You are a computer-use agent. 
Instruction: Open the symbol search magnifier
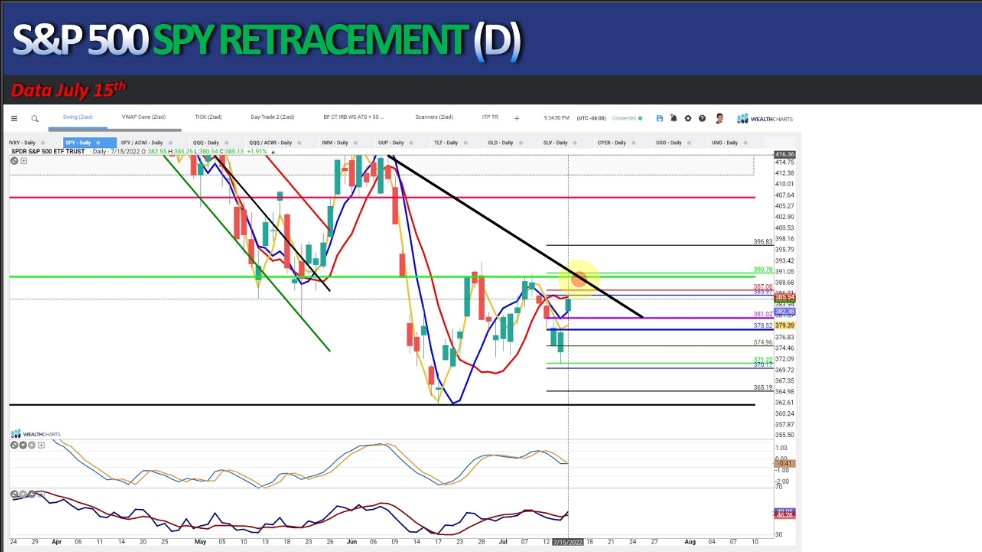(35, 118)
